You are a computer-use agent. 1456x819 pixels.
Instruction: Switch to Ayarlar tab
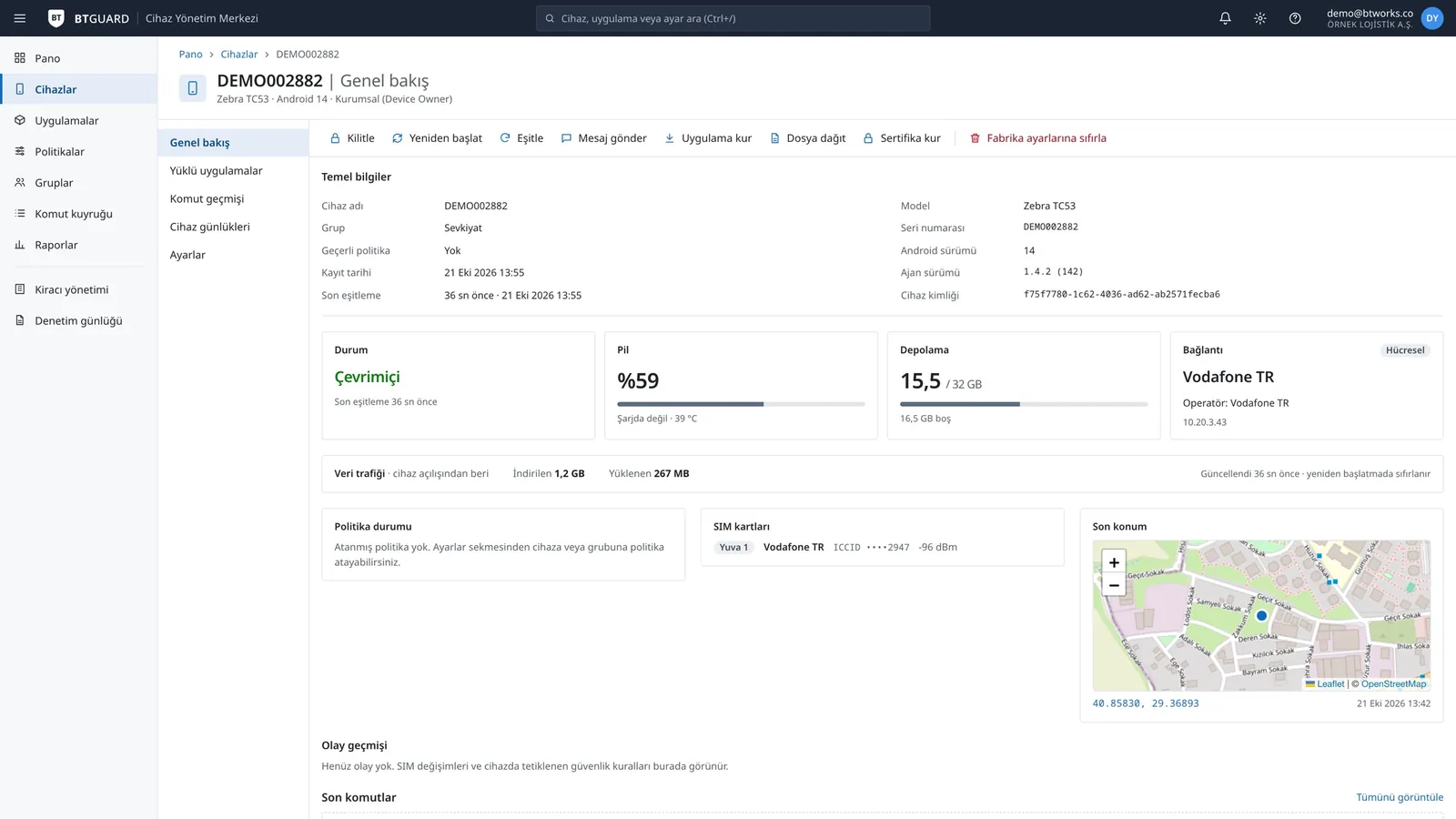tap(233, 256)
